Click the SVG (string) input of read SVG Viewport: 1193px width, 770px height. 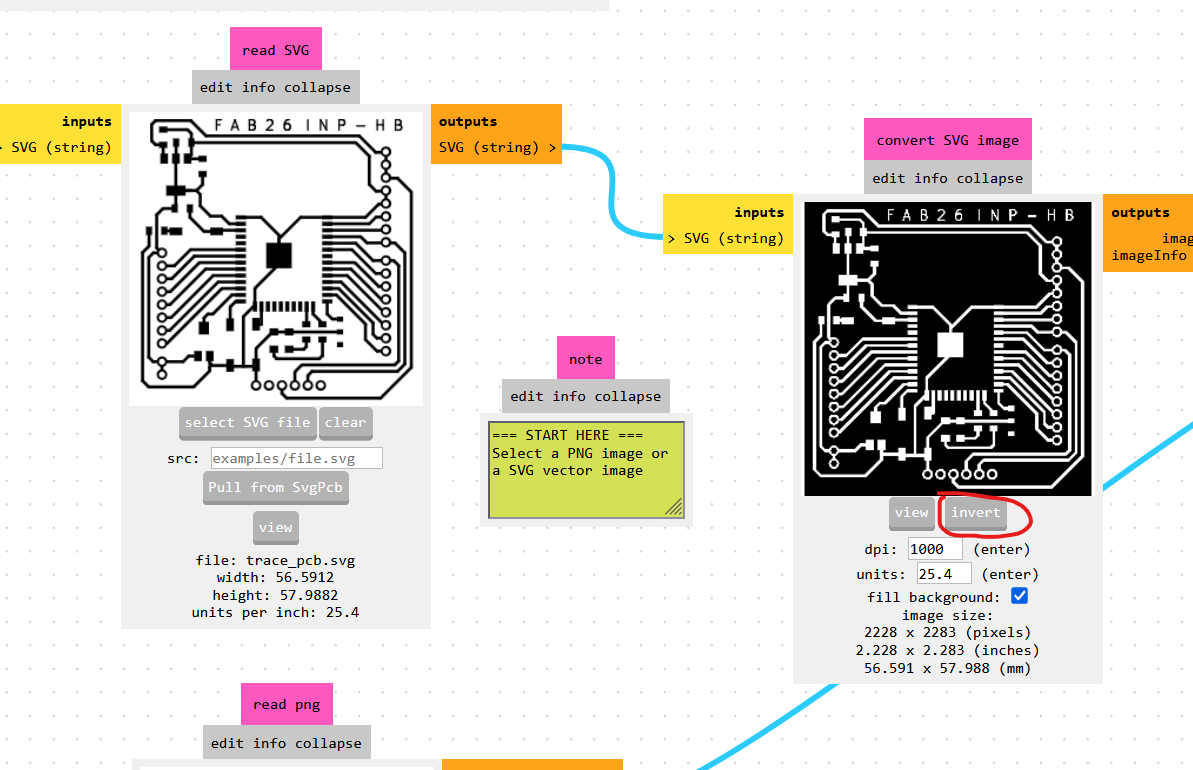[61, 147]
